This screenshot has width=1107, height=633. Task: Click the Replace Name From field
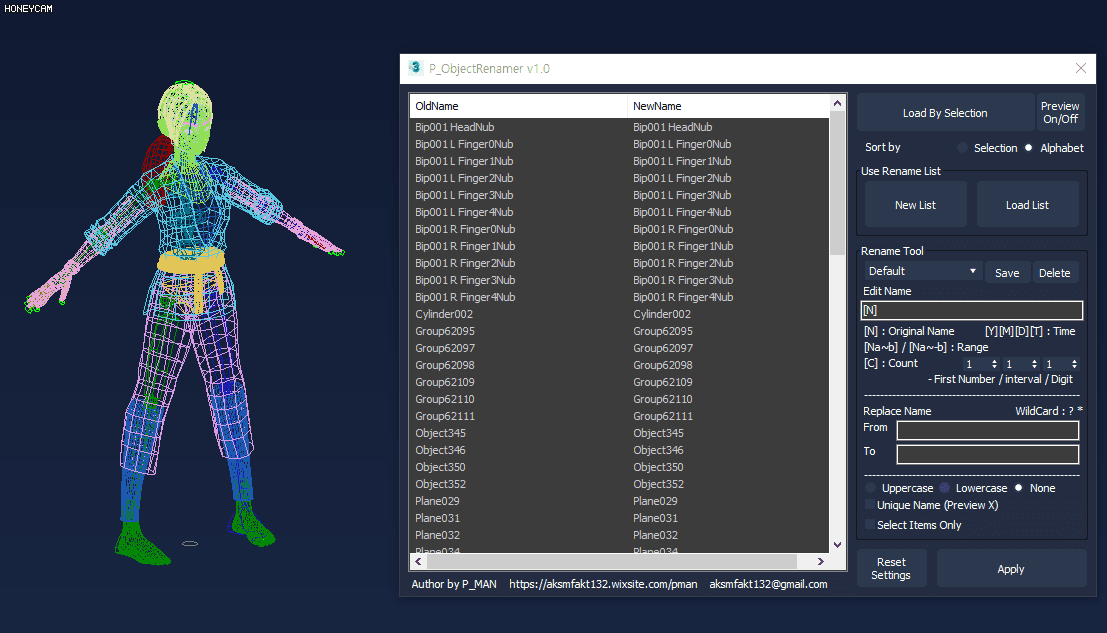[988, 430]
